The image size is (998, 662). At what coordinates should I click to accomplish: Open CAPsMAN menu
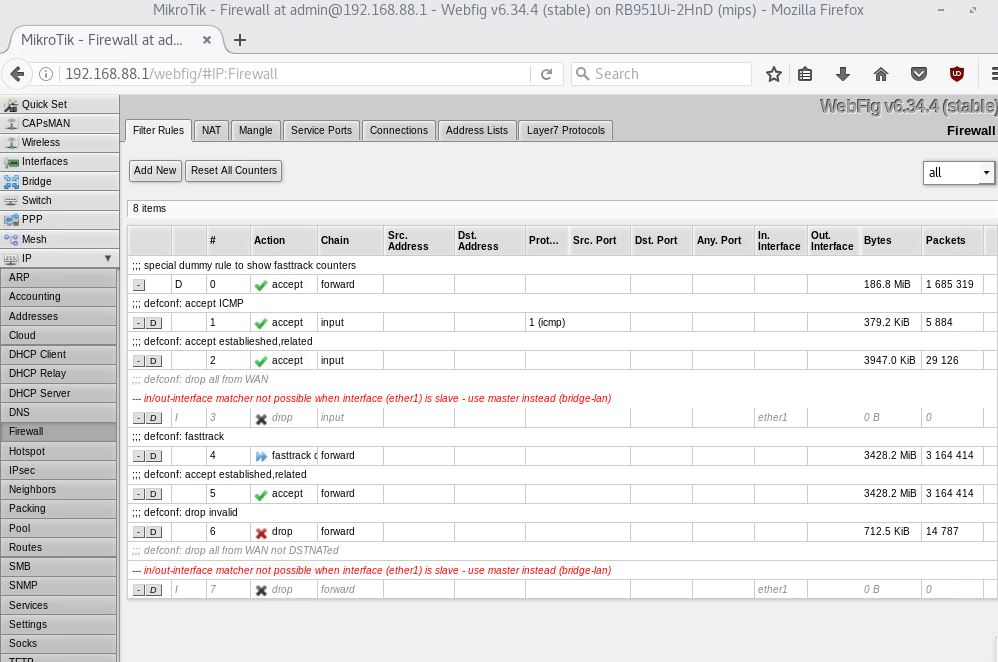[59, 123]
